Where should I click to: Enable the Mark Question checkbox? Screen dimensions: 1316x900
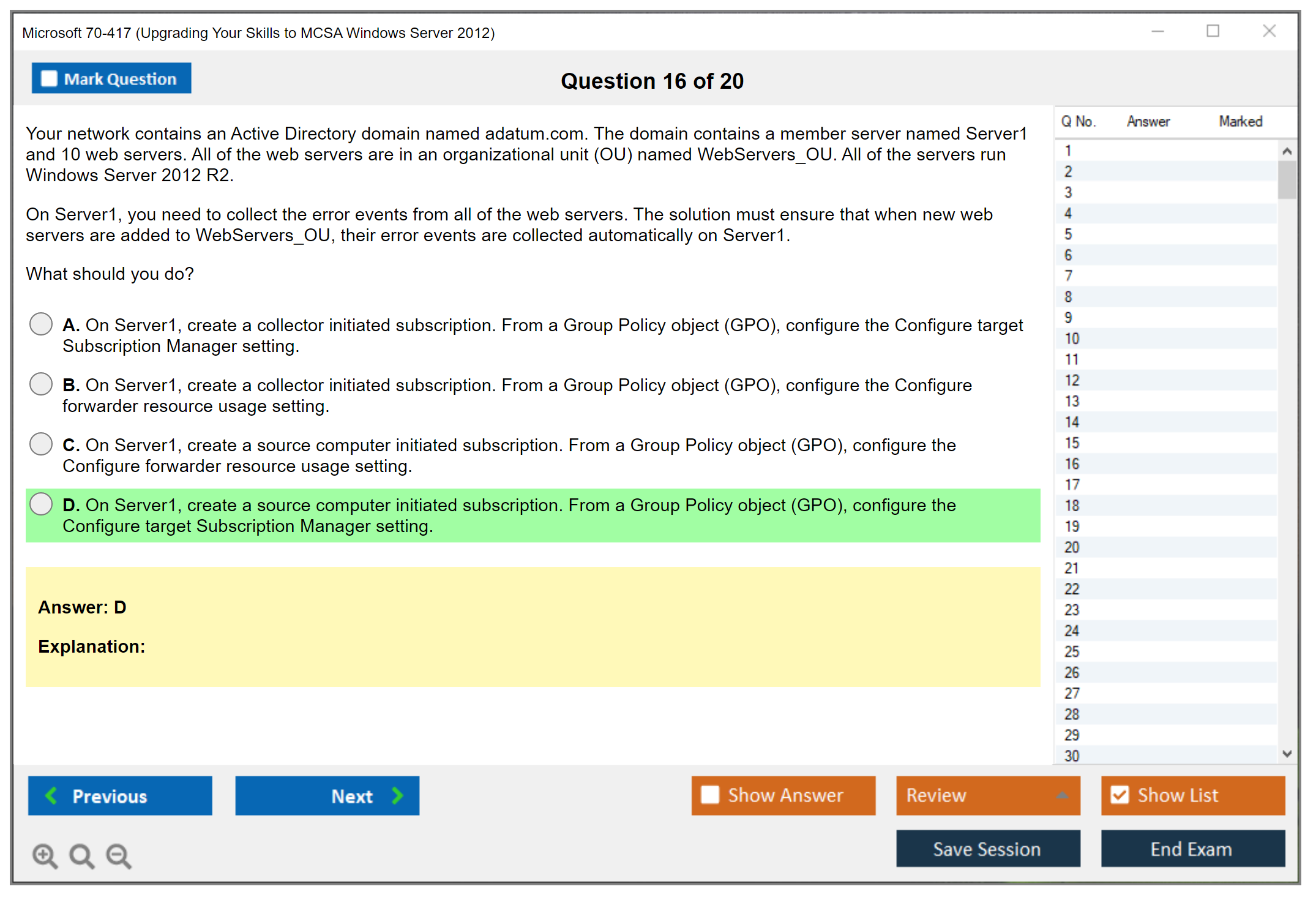pos(49,79)
